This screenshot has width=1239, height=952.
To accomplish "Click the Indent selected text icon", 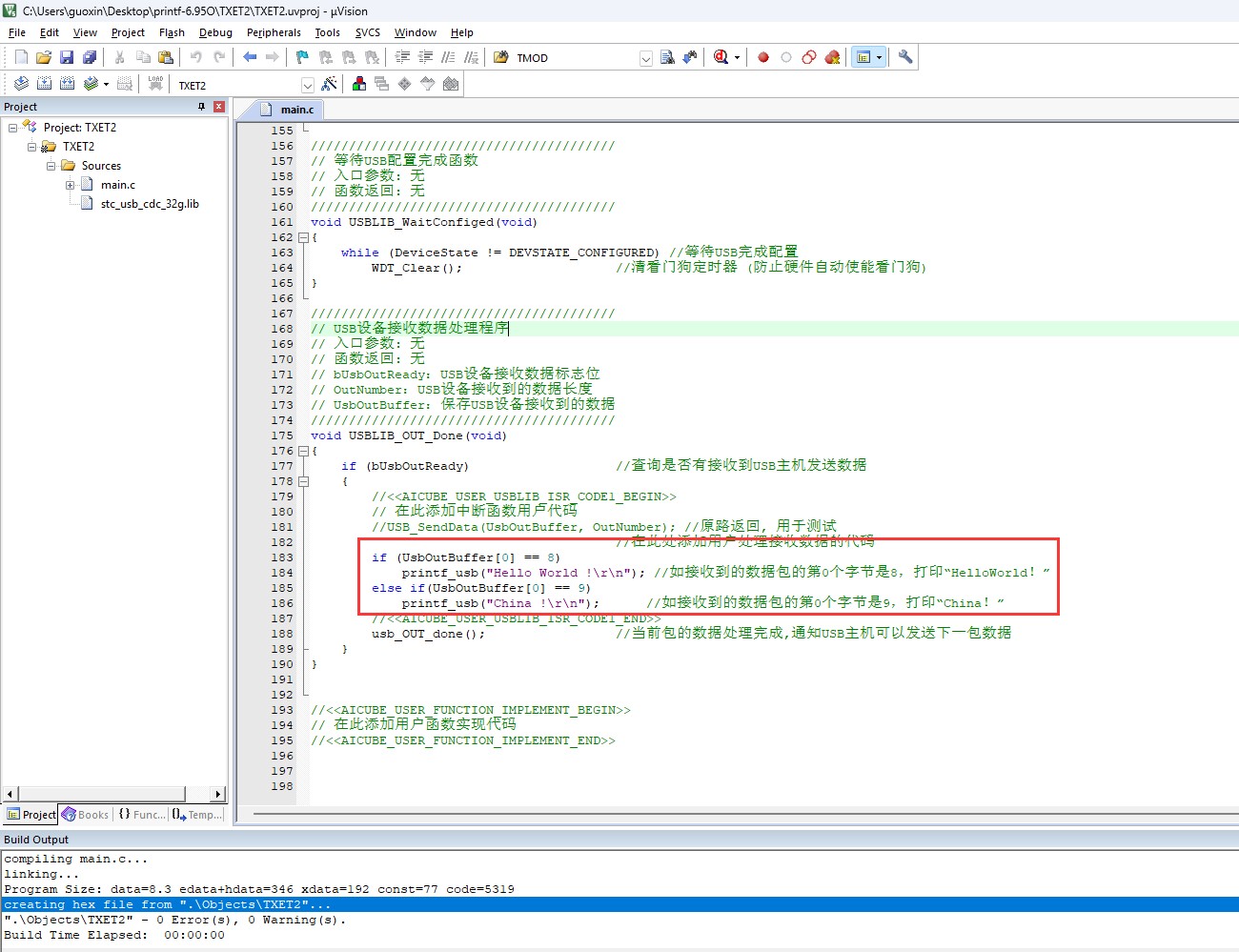I will (403, 57).
